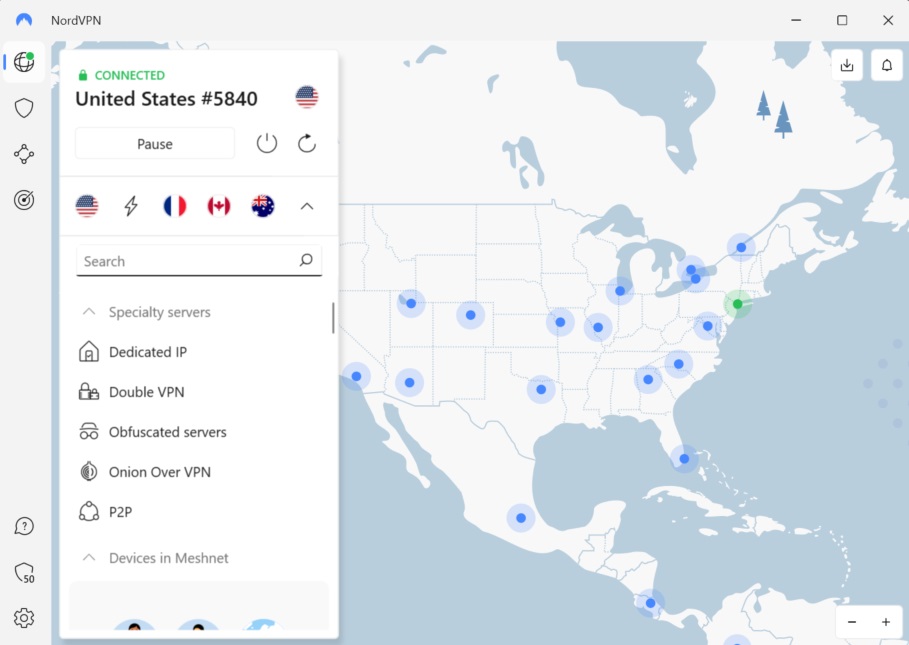Connect to fastest server via lightning icon
This screenshot has width=909, height=645.
click(131, 206)
